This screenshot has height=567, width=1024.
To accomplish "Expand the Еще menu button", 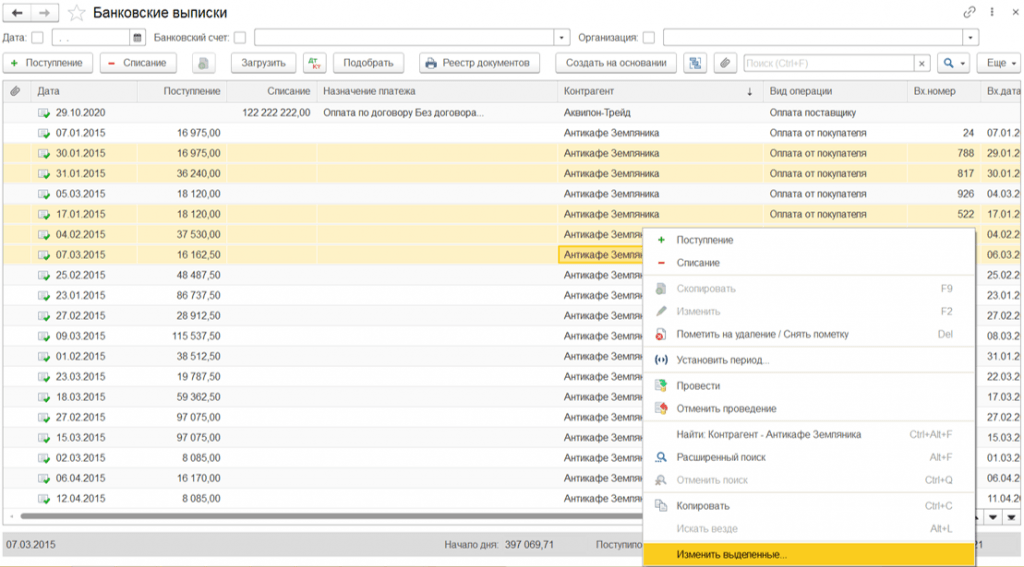I will [x=998, y=63].
